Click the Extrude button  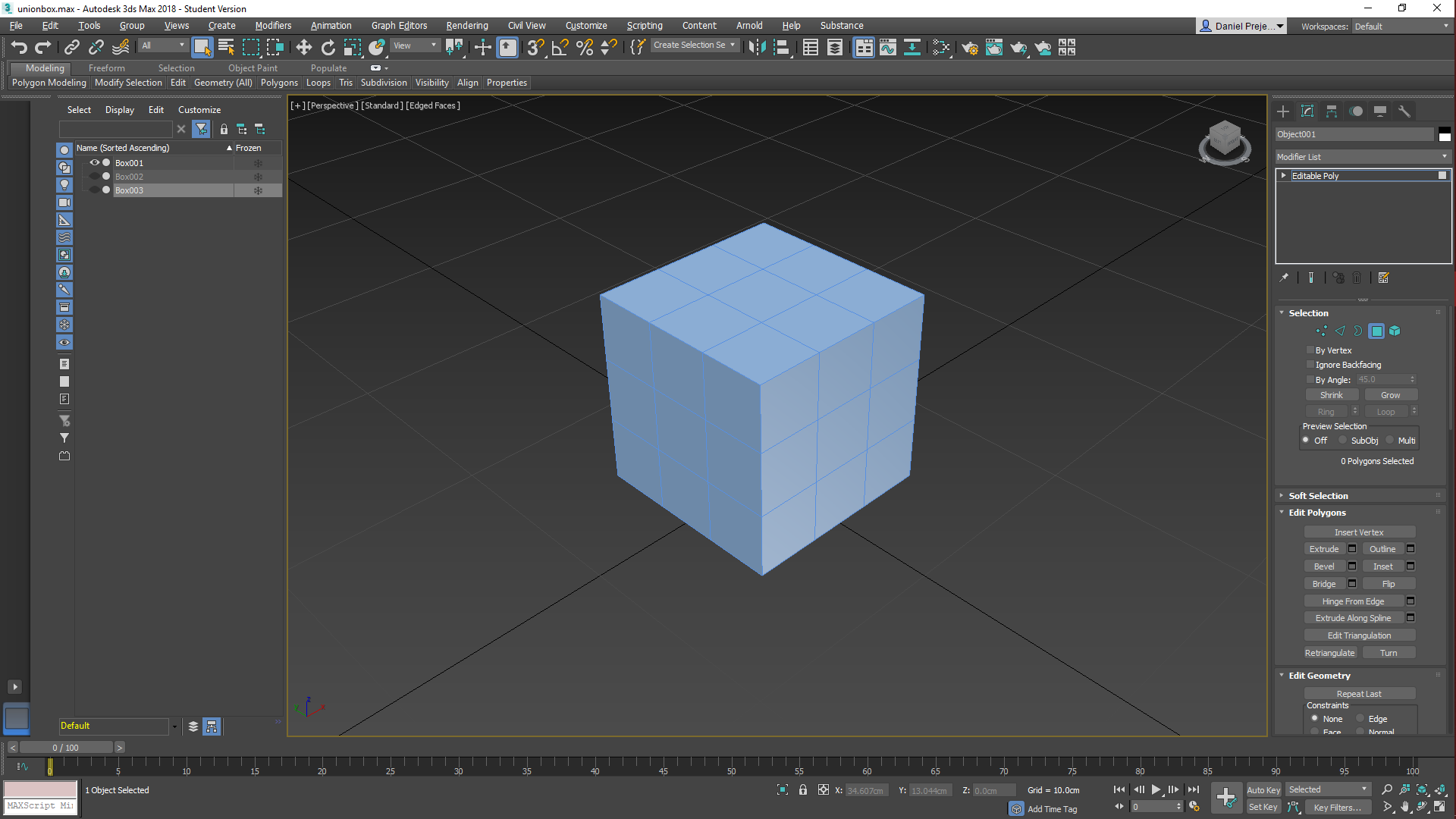click(1325, 548)
